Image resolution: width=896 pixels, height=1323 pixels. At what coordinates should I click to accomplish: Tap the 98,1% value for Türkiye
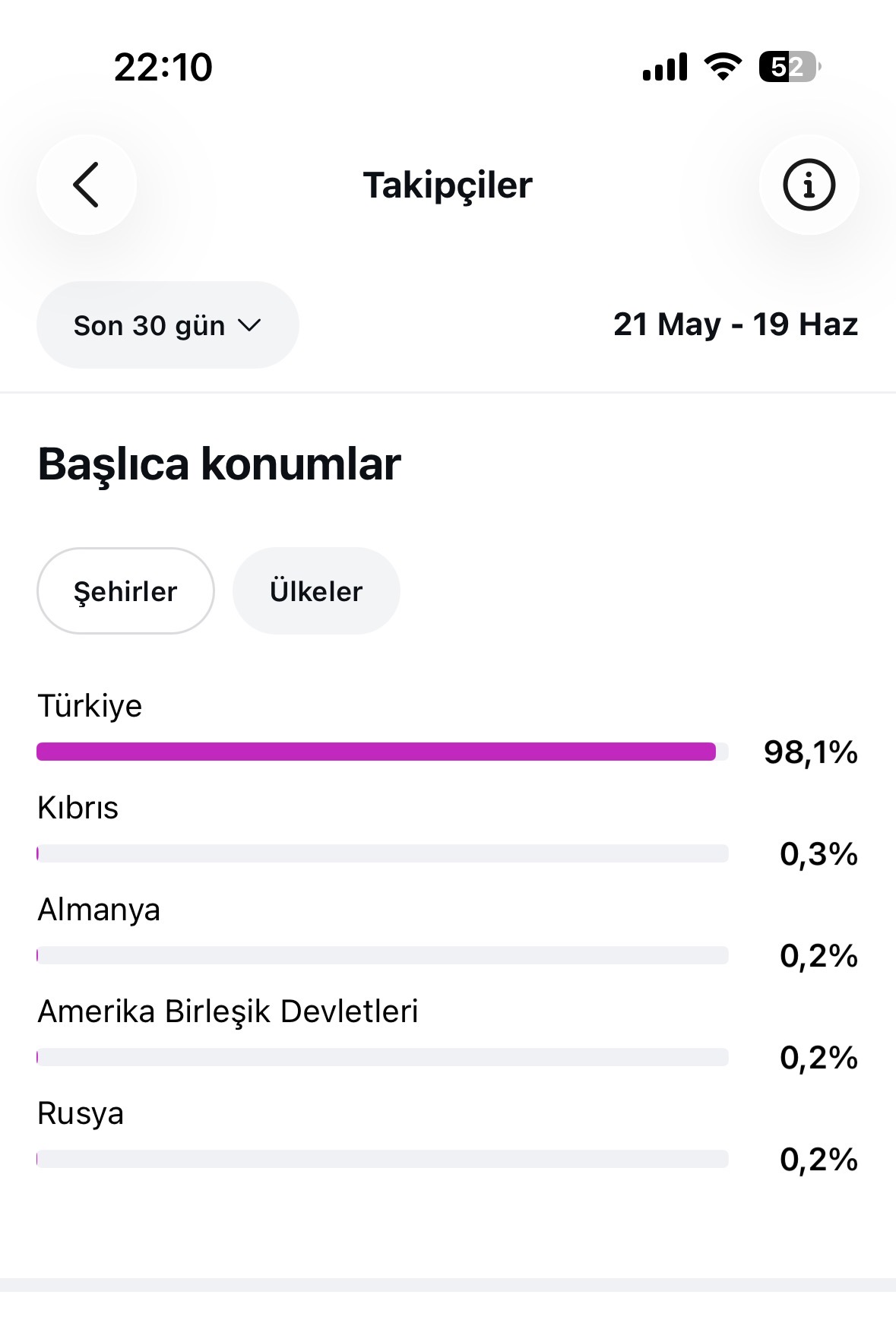coord(811,752)
